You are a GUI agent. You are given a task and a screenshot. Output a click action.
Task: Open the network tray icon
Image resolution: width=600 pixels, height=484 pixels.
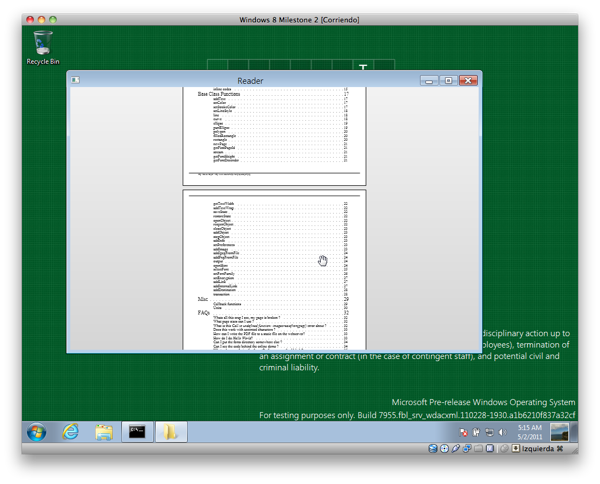tap(489, 432)
